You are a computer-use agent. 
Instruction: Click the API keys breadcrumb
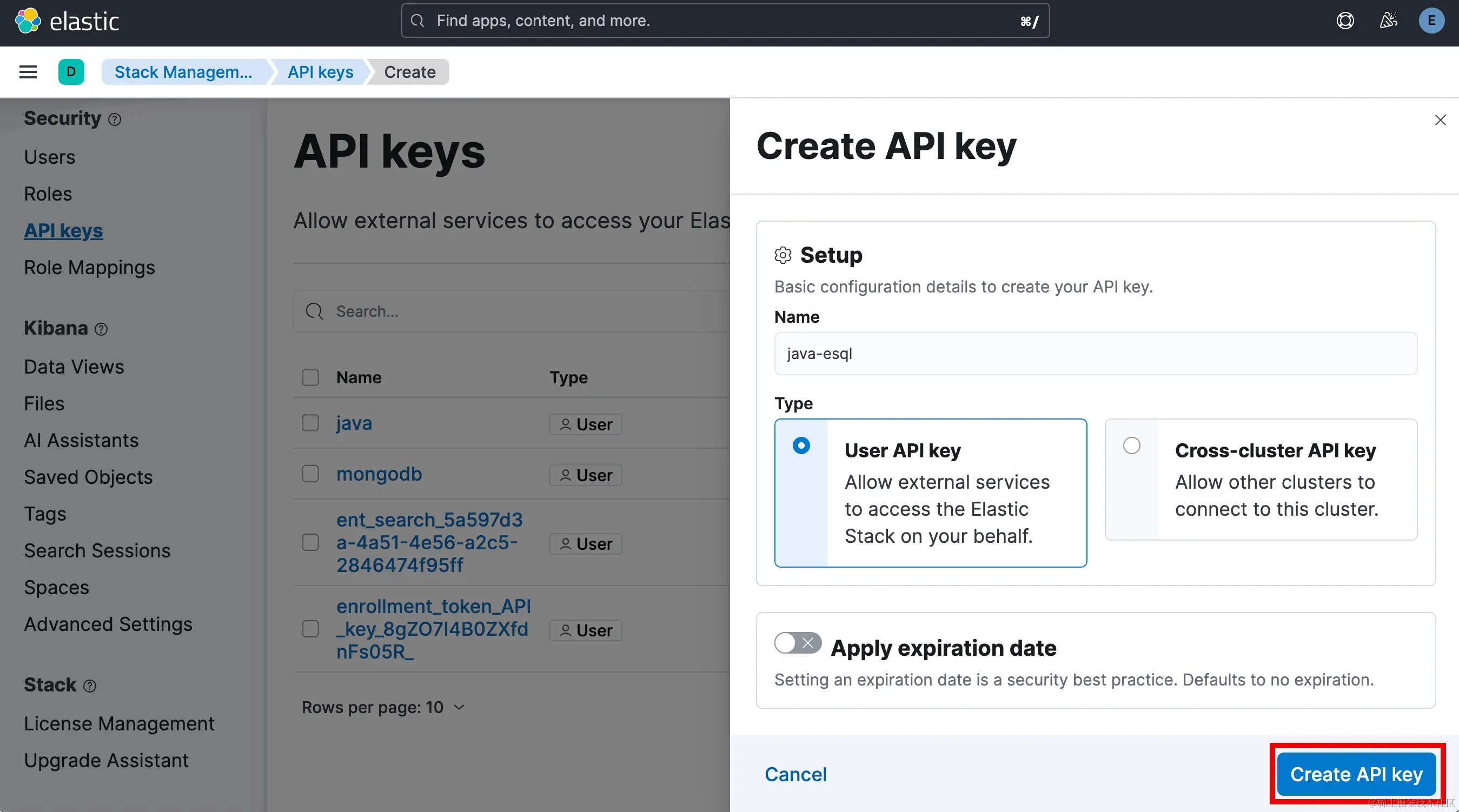(x=320, y=72)
